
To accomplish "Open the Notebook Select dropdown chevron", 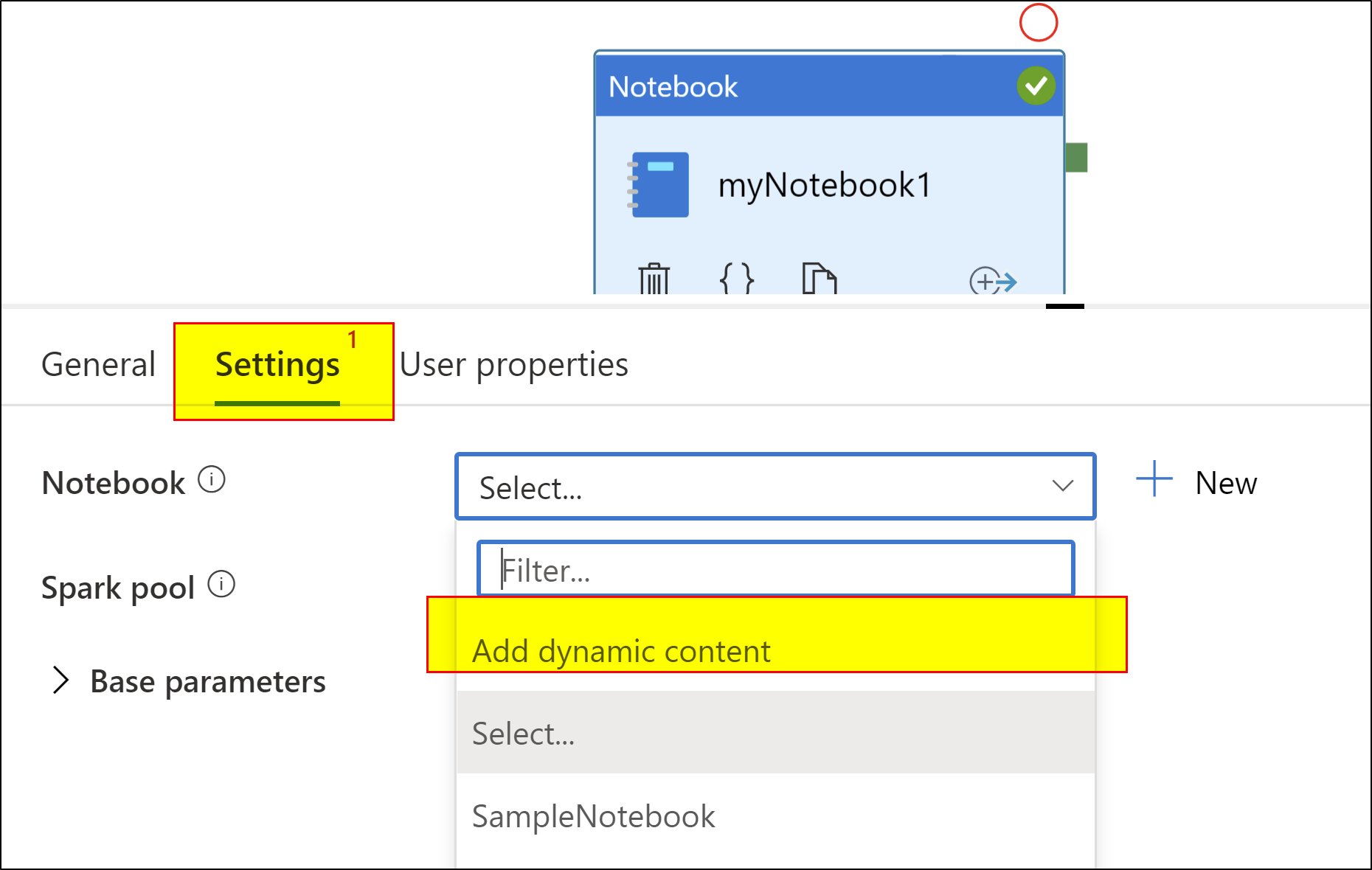I will (1062, 487).
